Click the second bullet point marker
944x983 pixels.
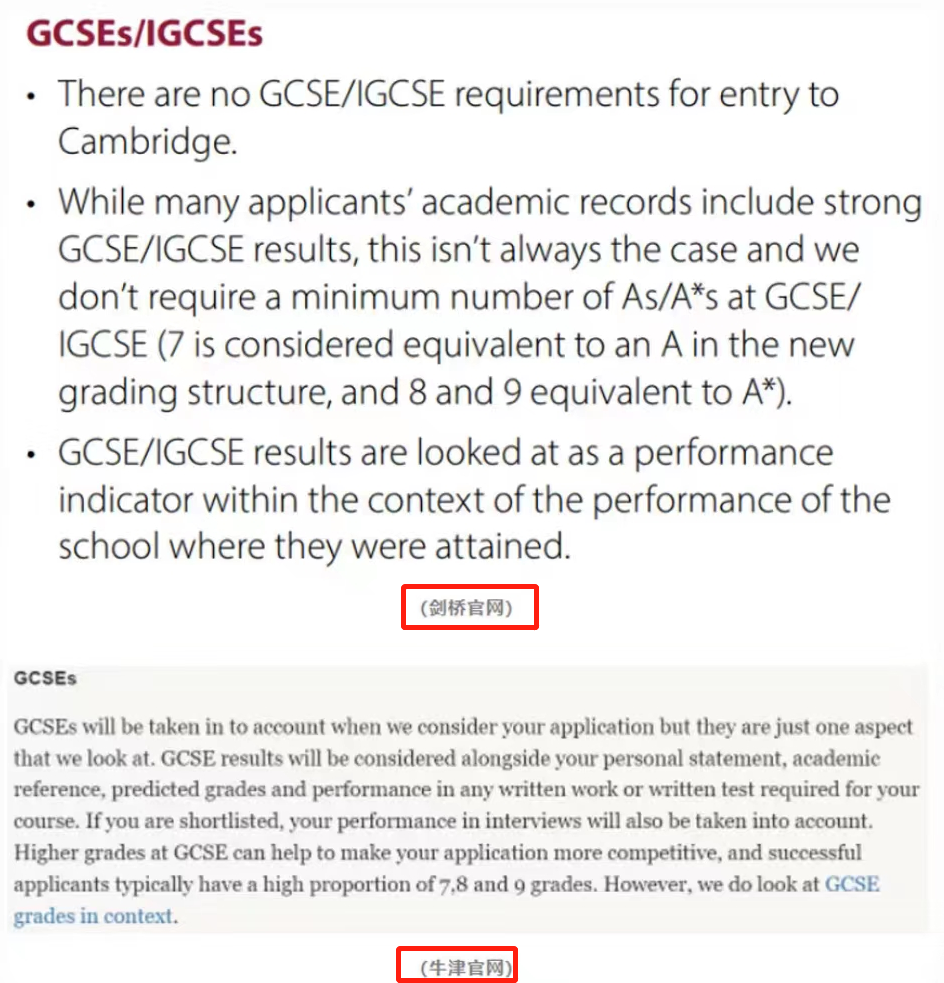tap(31, 204)
